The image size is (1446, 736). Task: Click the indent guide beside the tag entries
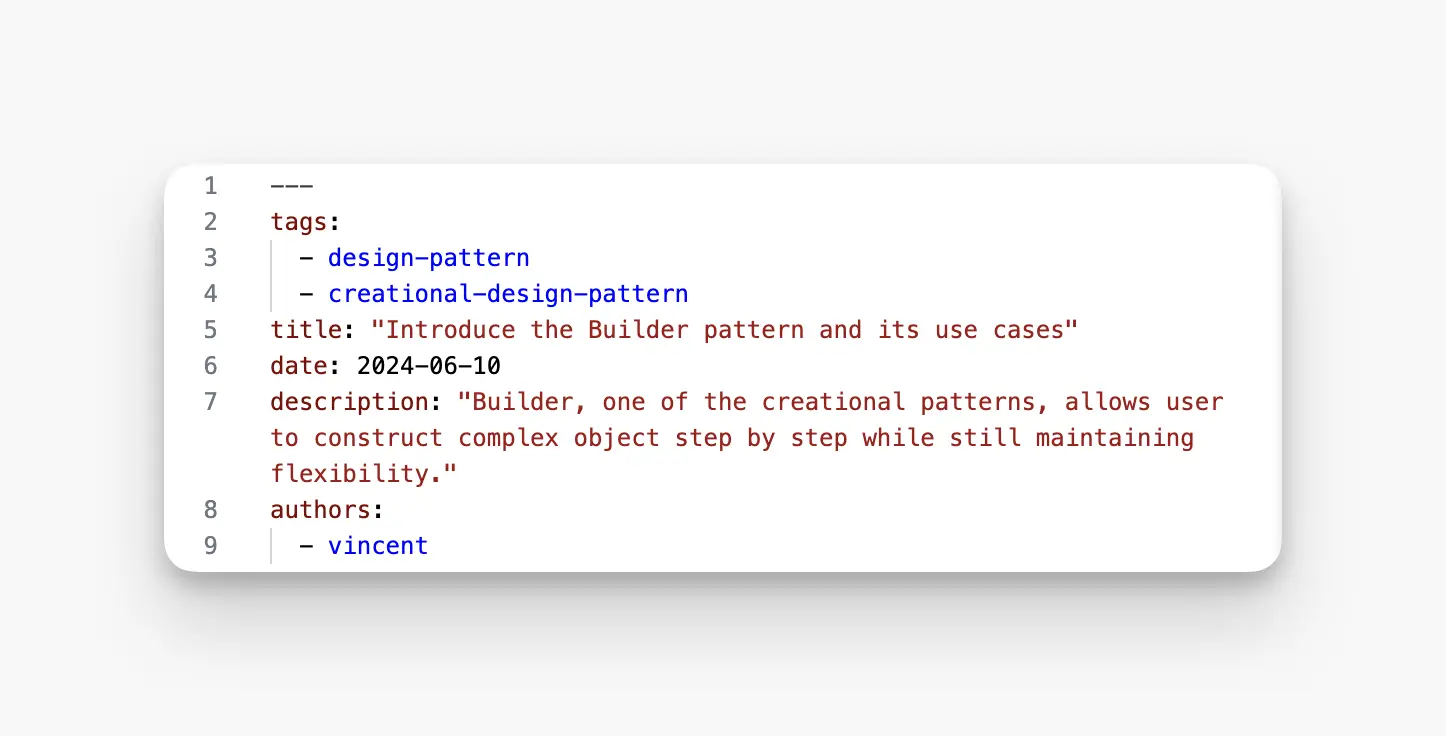click(271, 276)
